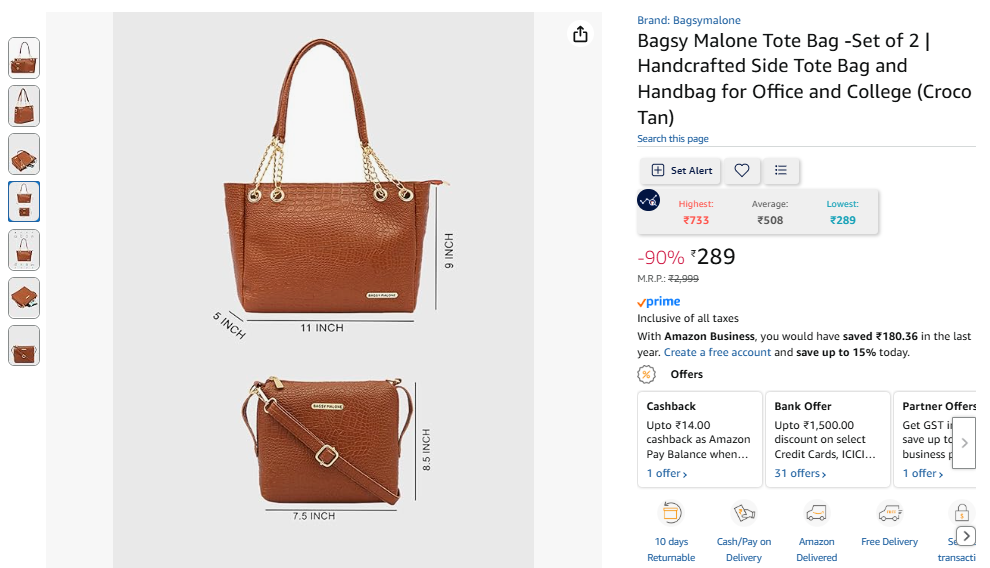Open the list view icon next to heart
This screenshot has height=568, width=990.
[x=780, y=170]
